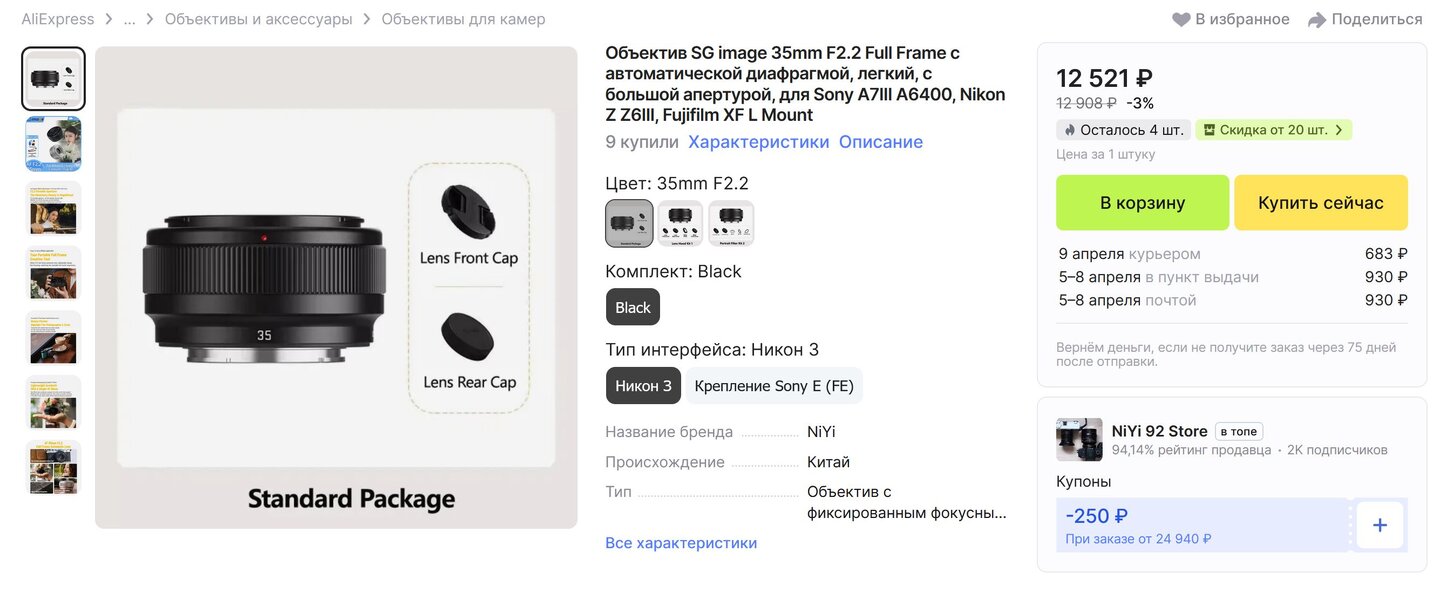This screenshot has width=1447, height=600.
Task: Choose the Nikon Z interface option
Action: [643, 386]
